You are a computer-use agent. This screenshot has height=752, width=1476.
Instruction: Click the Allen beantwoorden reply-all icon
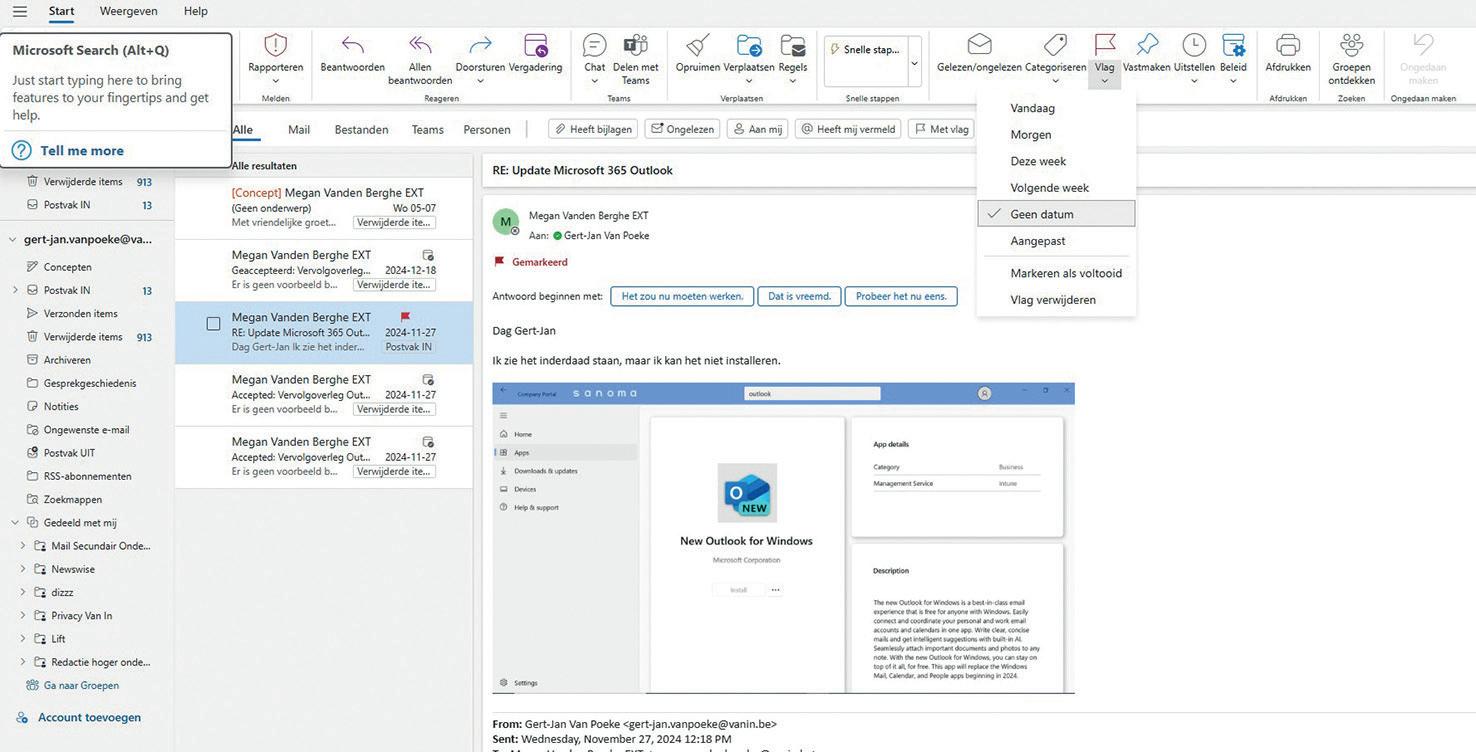(420, 45)
